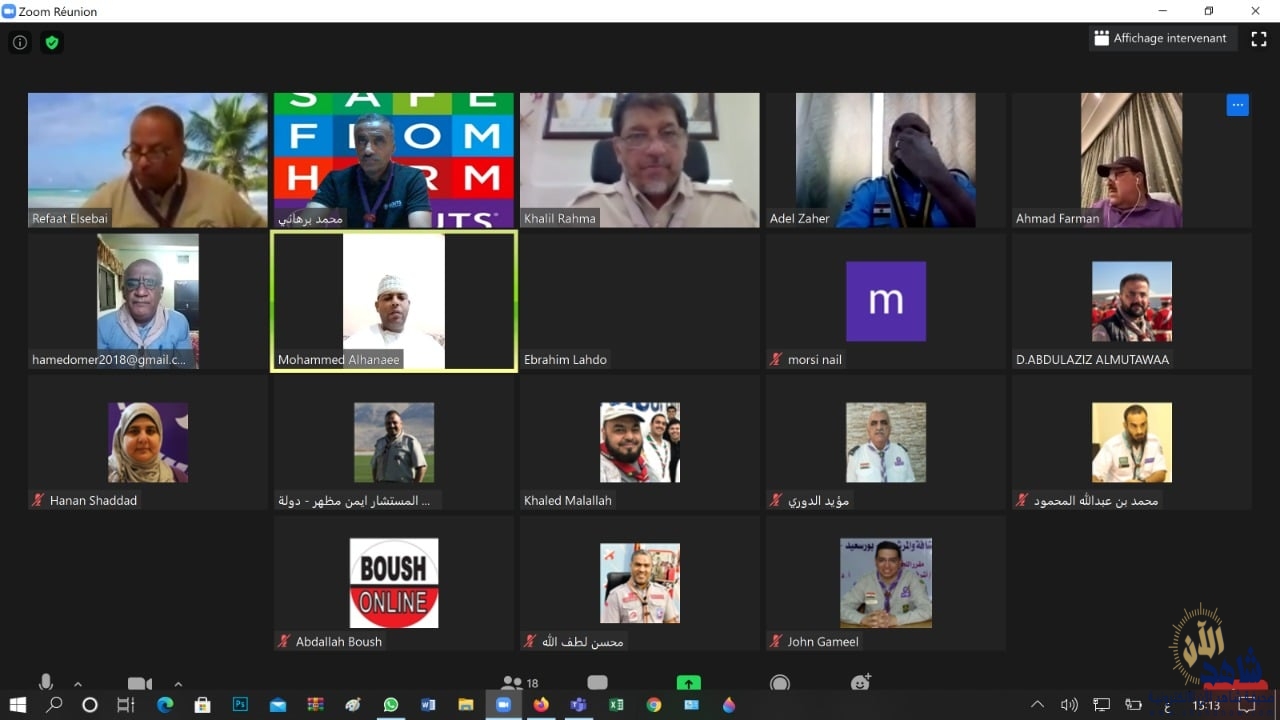
Task: Select Mohammed Alhanaee's video tile
Action: (x=394, y=301)
